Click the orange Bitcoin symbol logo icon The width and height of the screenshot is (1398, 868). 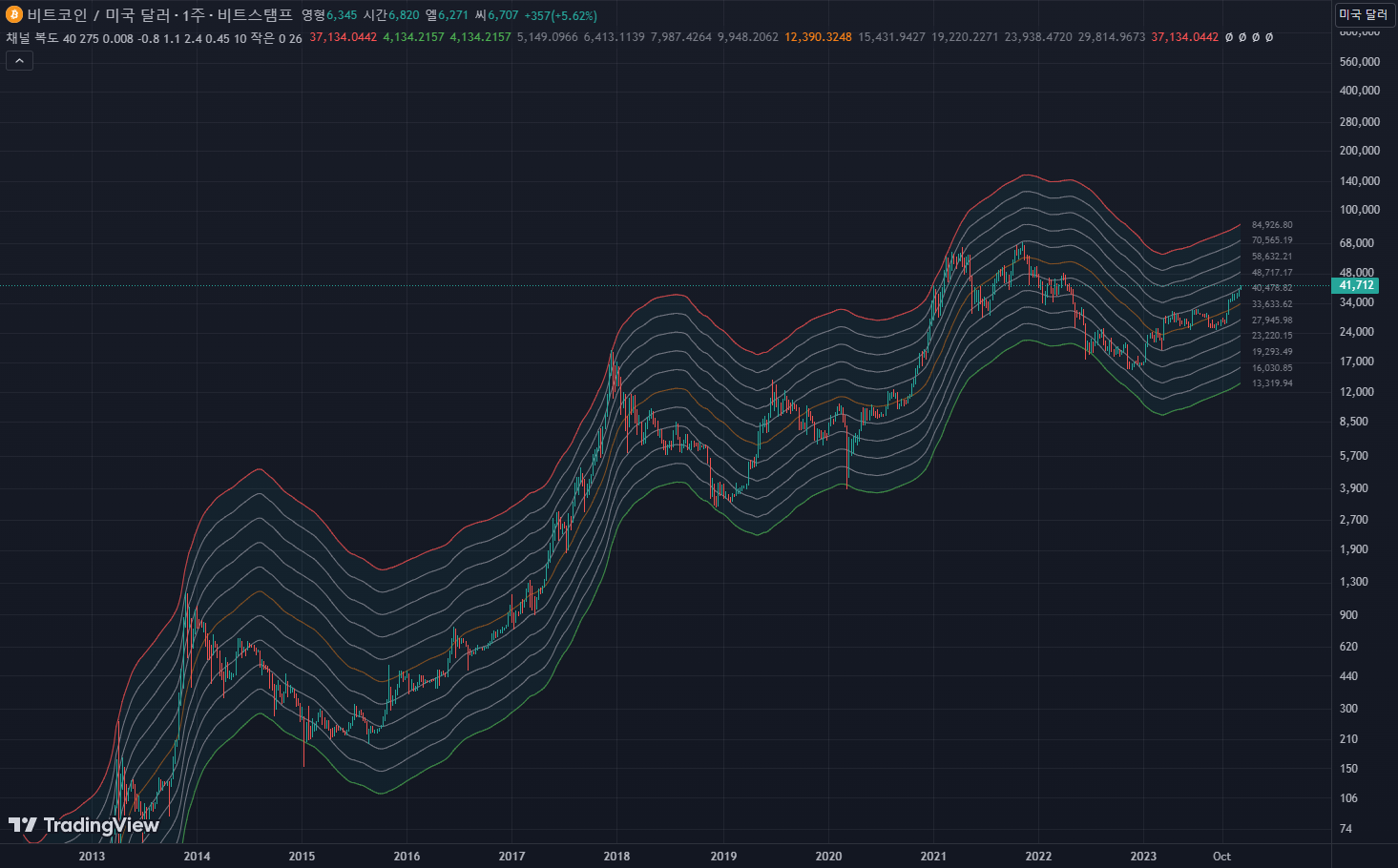13,15
